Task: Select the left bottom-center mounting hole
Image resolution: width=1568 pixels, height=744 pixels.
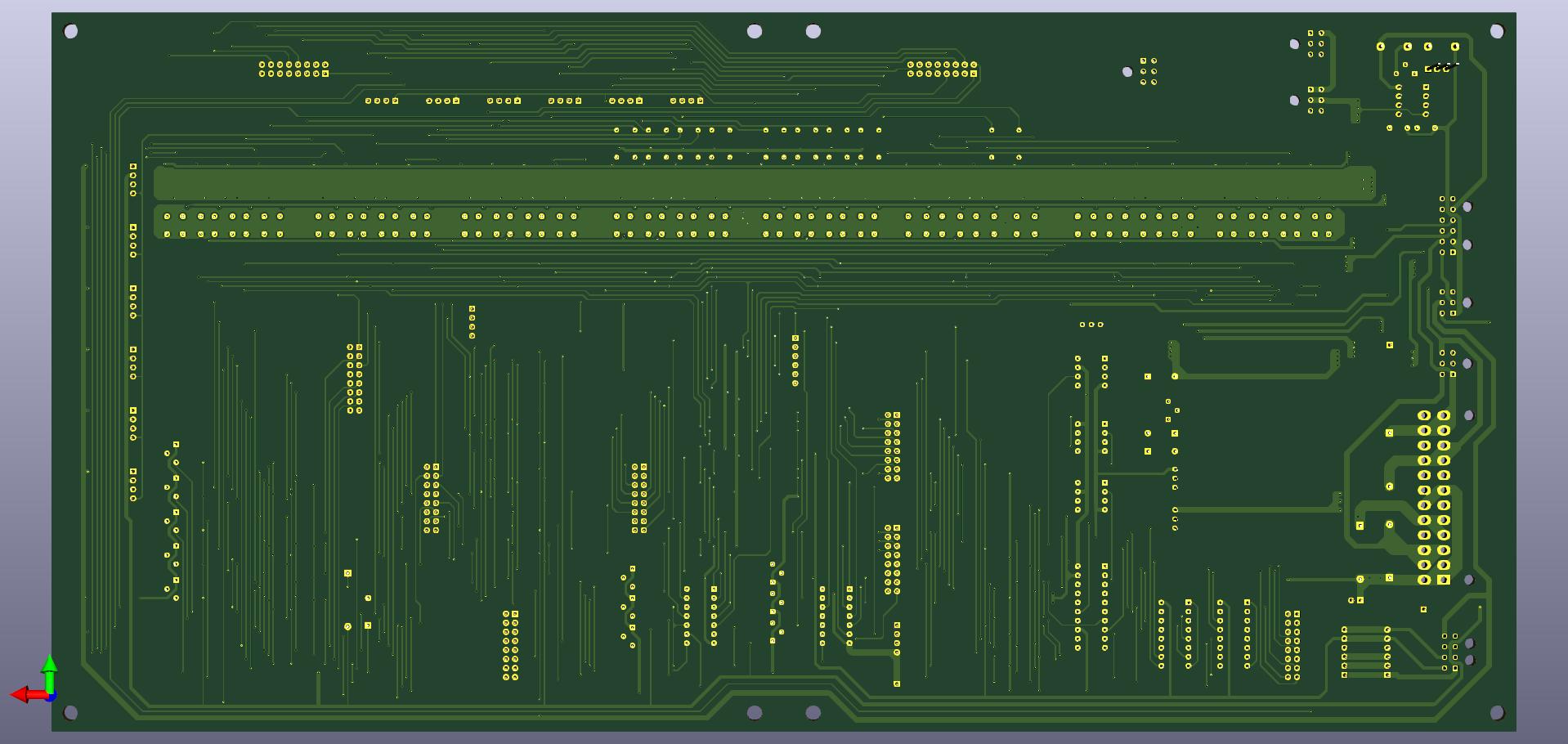Action: (755, 713)
